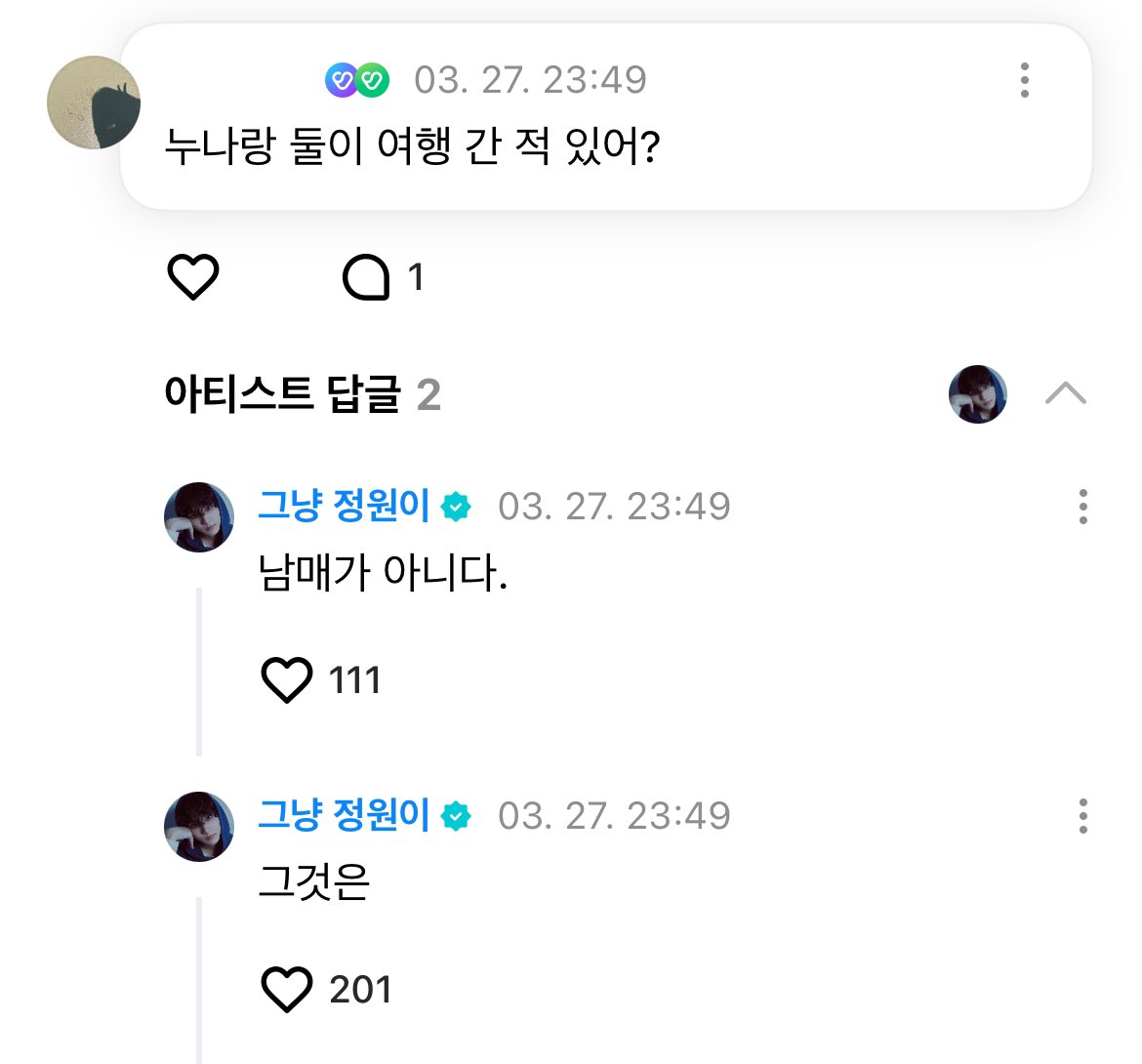The height and width of the screenshot is (1064, 1142).
Task: Like the reply "그것은"
Action: coord(287,989)
